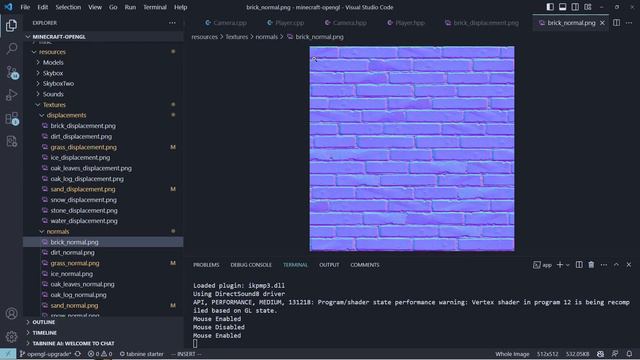Open the Accounts icon in activity bar
The height and width of the screenshot is (360, 640).
tap(11, 313)
